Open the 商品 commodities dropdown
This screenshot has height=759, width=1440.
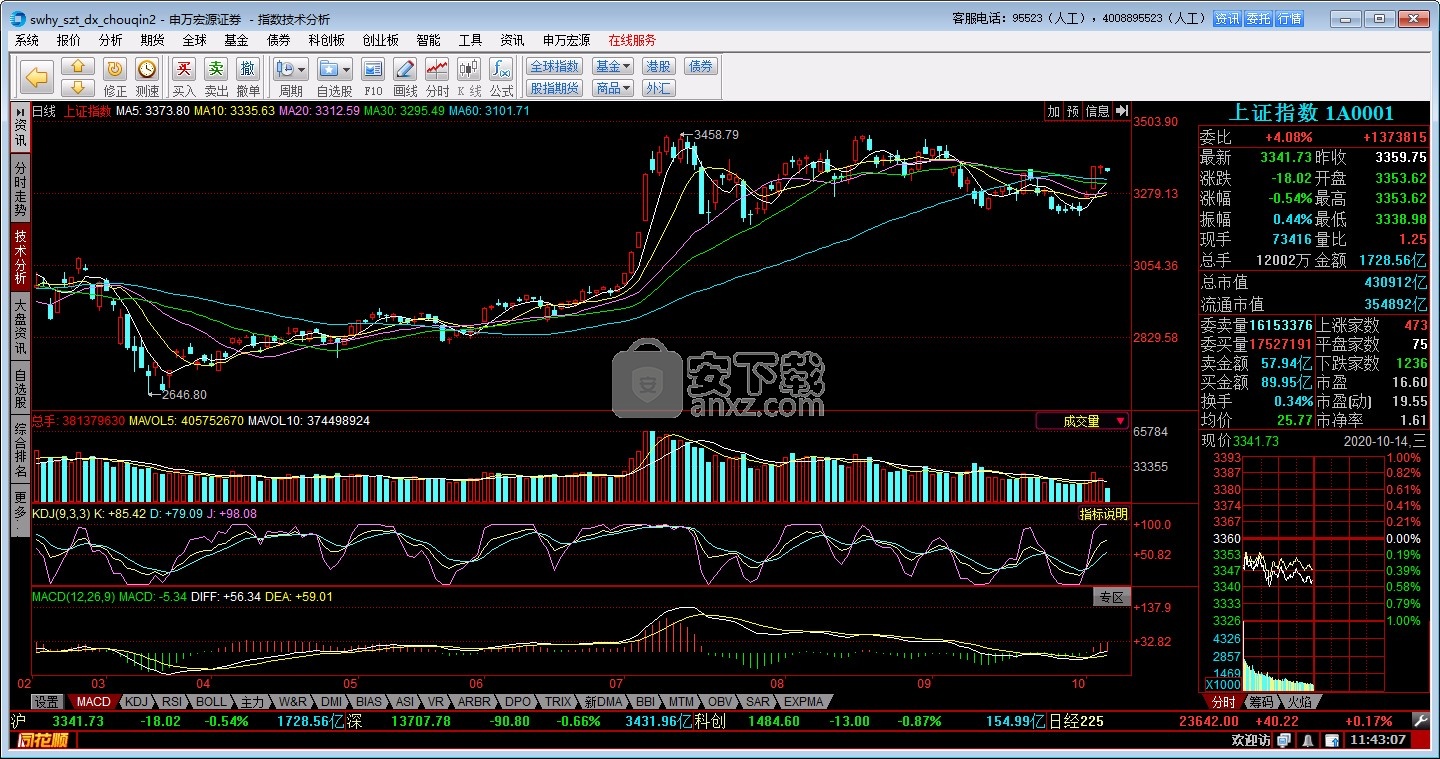tap(613, 88)
